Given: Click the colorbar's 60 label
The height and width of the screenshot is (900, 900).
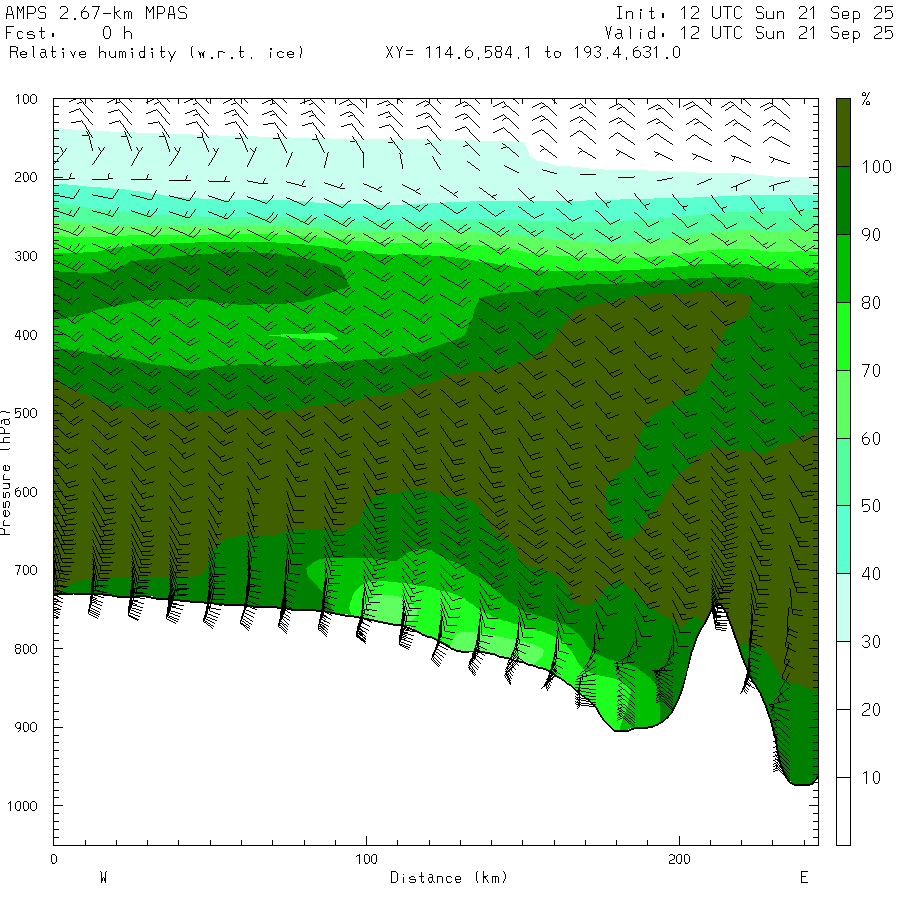Looking at the screenshot, I should point(871,439).
